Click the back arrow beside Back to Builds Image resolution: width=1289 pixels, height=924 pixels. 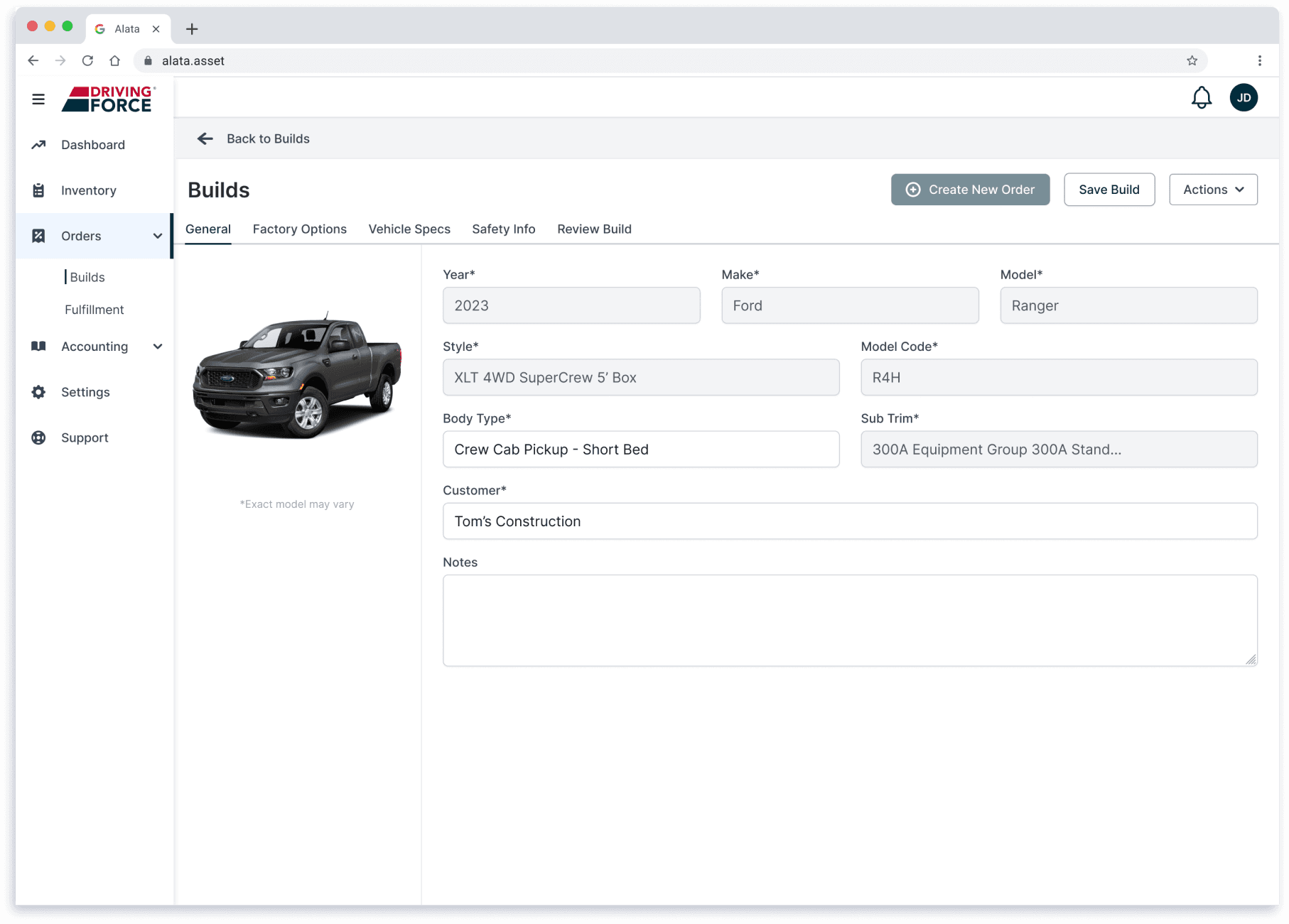pos(205,138)
